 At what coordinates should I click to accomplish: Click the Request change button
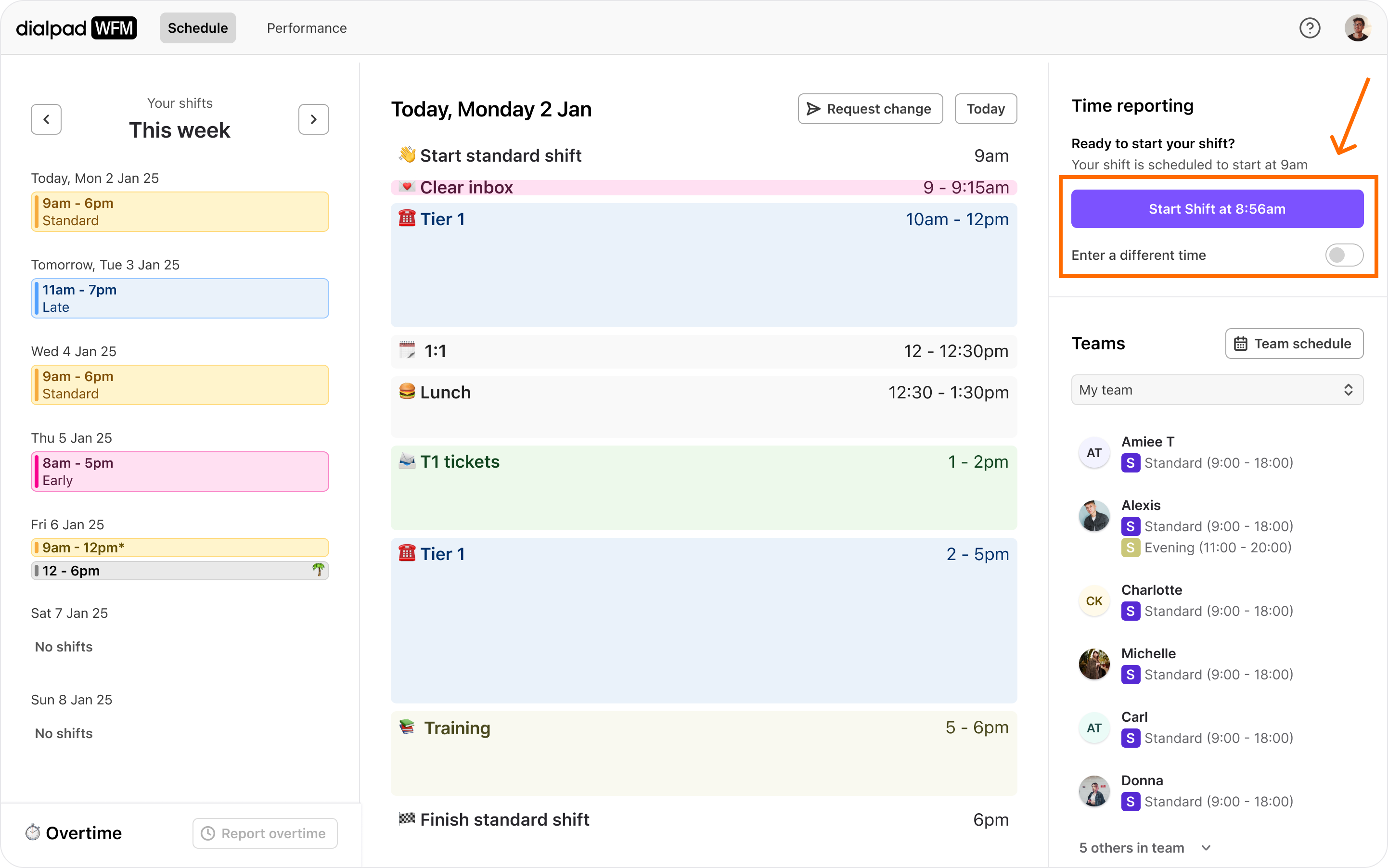point(870,109)
